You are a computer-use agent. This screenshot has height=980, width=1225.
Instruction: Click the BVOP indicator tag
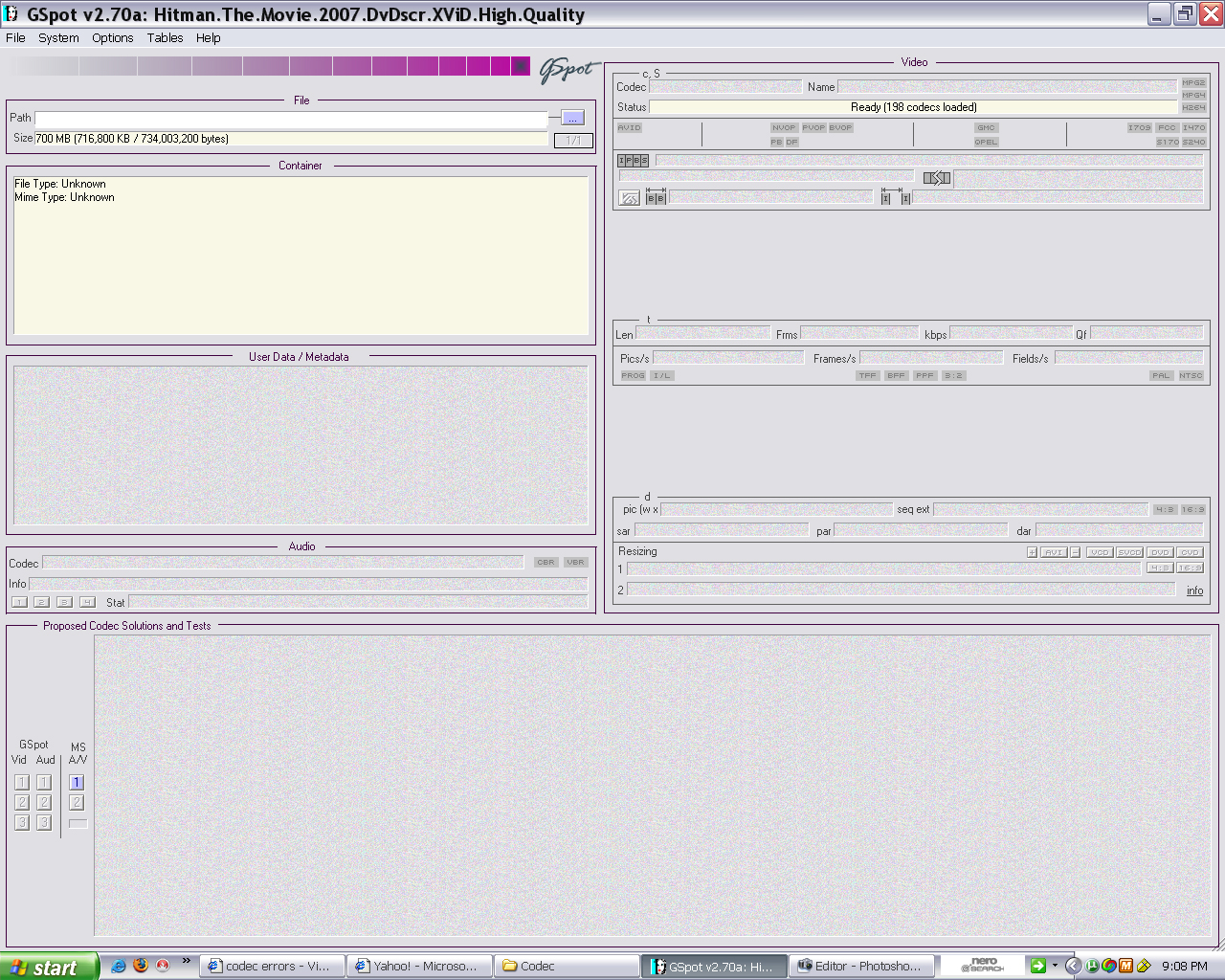pyautogui.click(x=840, y=127)
